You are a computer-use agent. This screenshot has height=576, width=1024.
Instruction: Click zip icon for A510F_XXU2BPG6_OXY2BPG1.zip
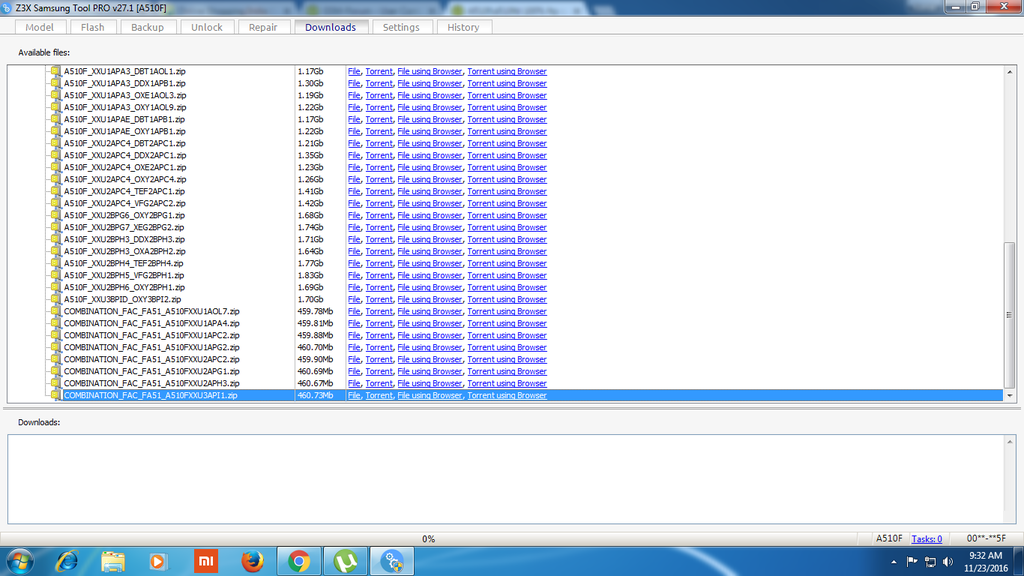click(x=56, y=216)
